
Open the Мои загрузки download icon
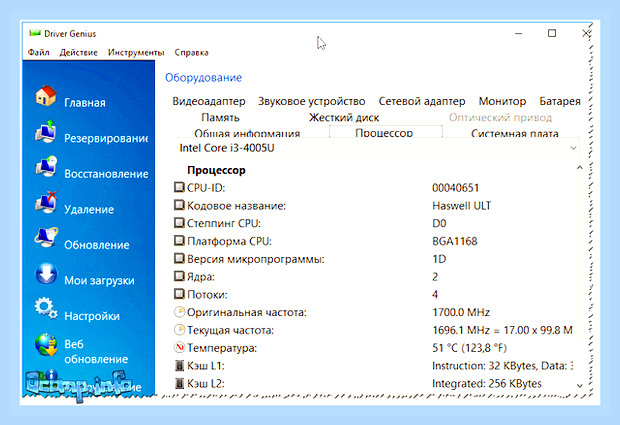click(x=46, y=274)
